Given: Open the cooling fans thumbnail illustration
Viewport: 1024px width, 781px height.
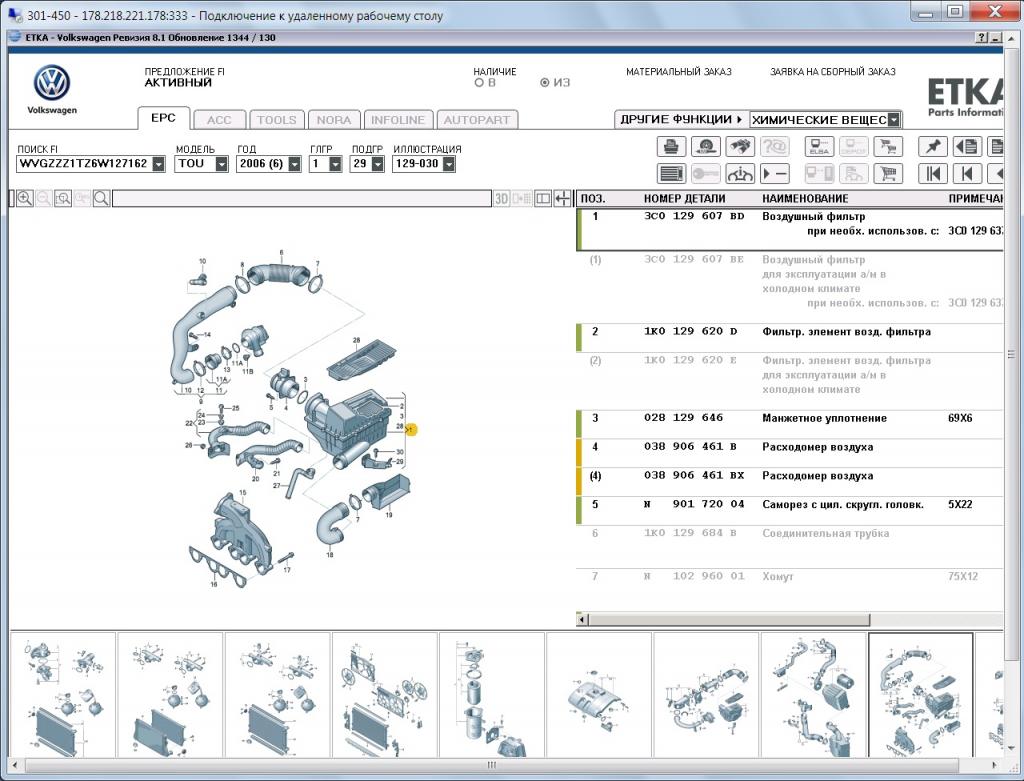Looking at the screenshot, I should [x=385, y=695].
